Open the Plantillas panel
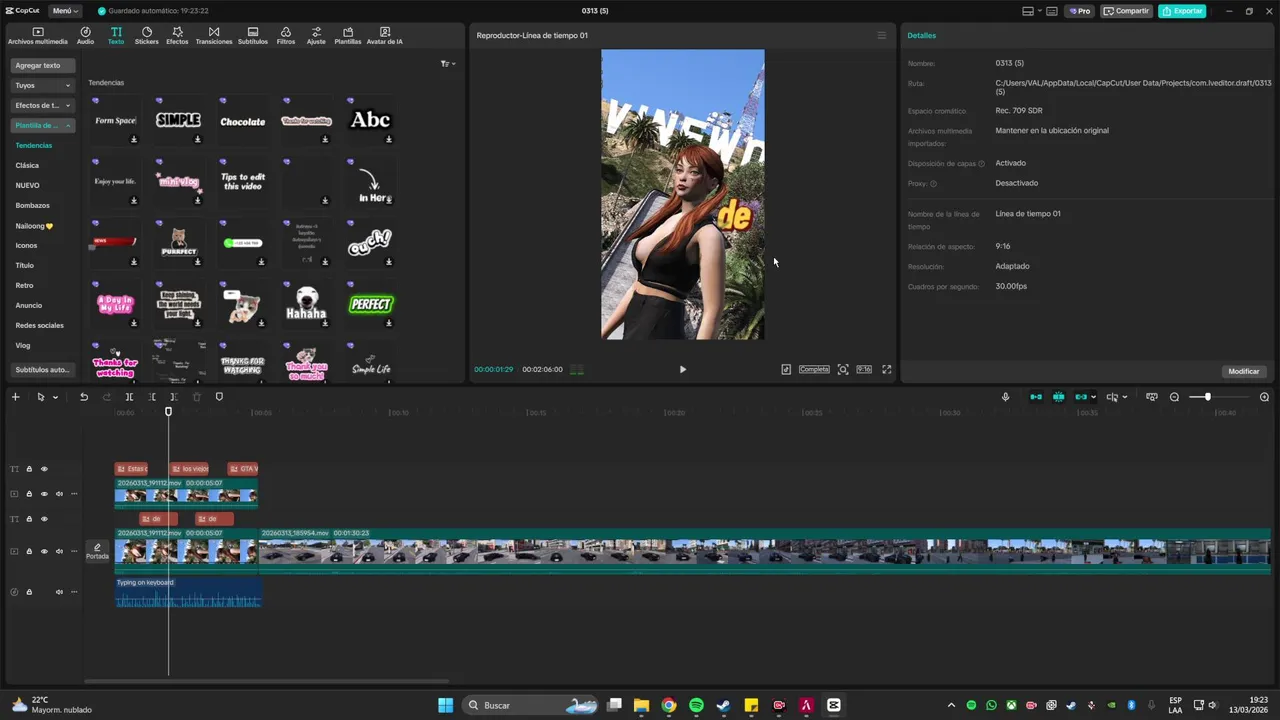Screen dimensions: 1280x720 pos(348,36)
